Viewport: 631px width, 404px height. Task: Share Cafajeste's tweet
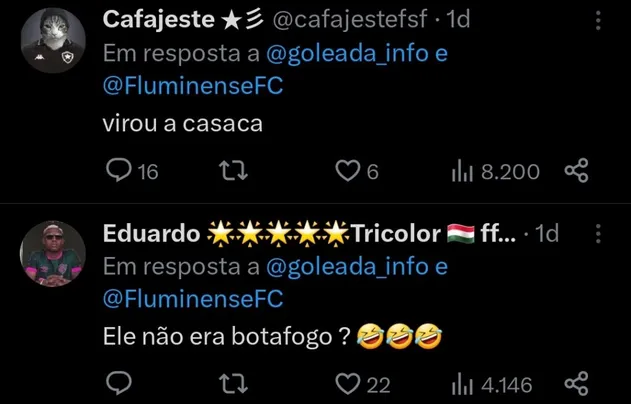coord(577,172)
